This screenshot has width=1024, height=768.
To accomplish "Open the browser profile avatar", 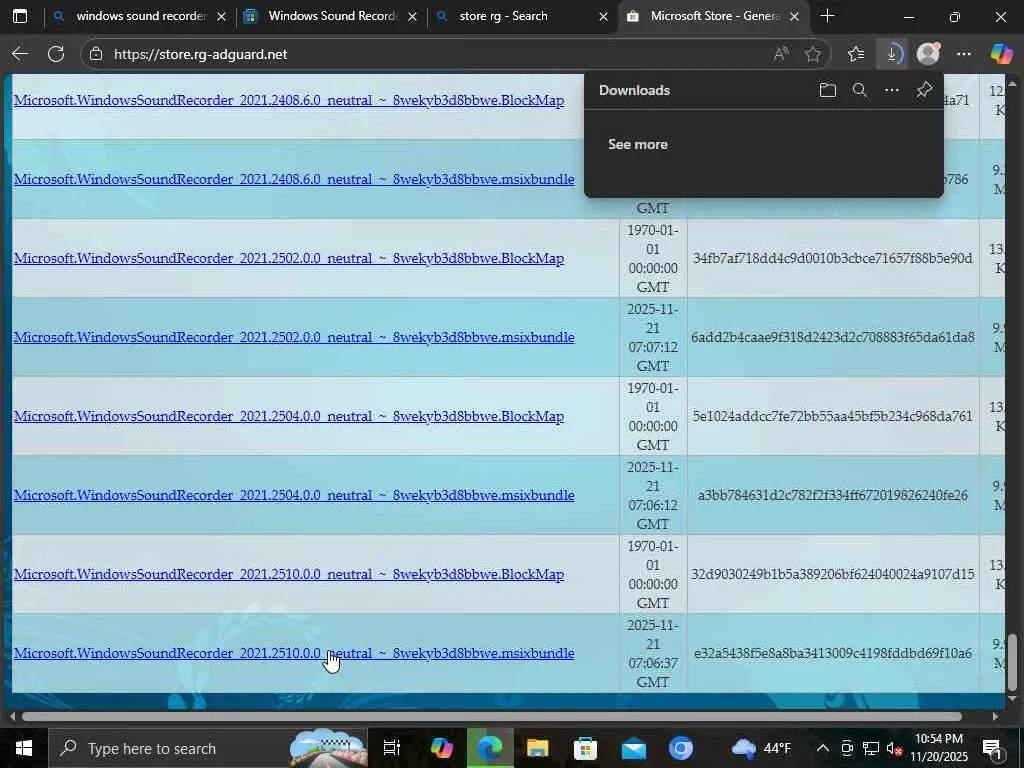I will (x=928, y=54).
